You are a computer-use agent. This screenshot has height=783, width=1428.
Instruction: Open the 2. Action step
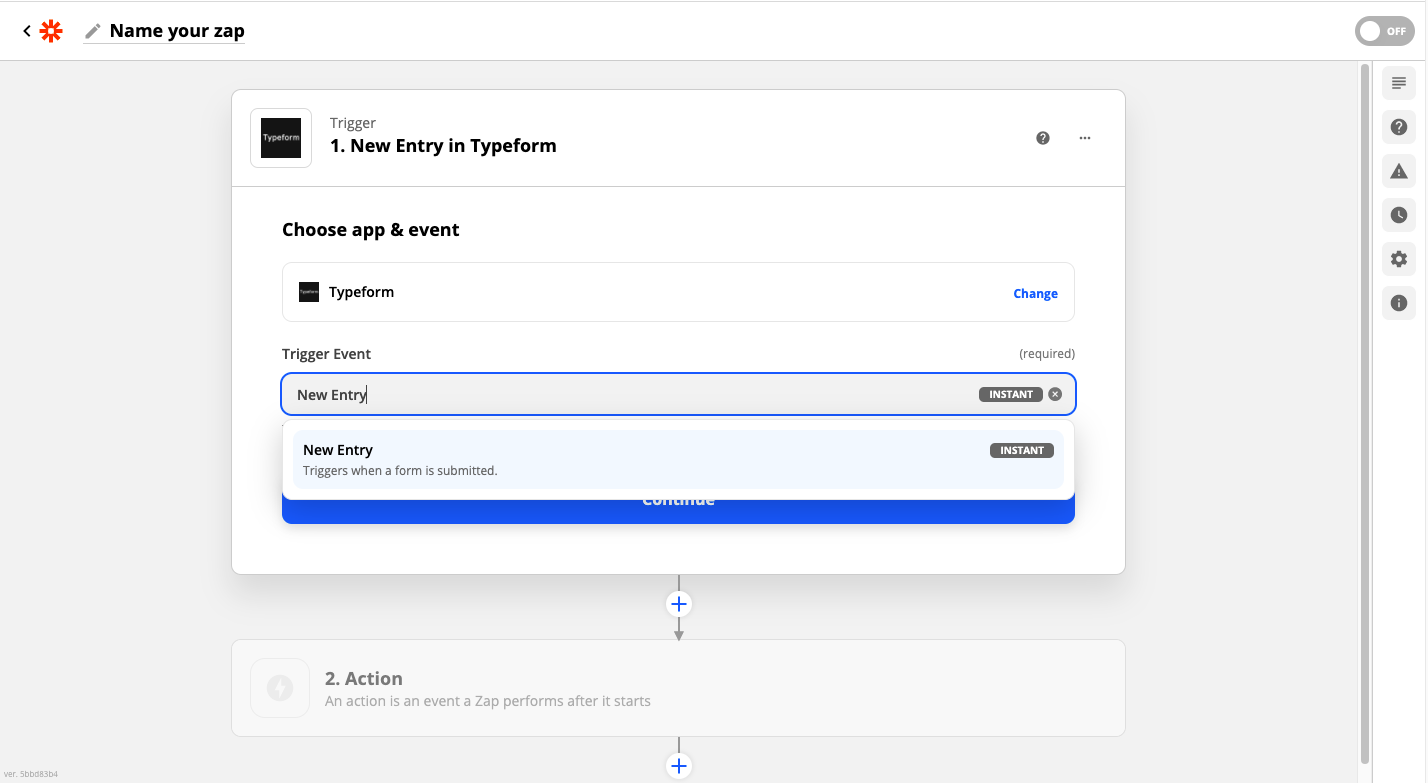click(x=678, y=688)
